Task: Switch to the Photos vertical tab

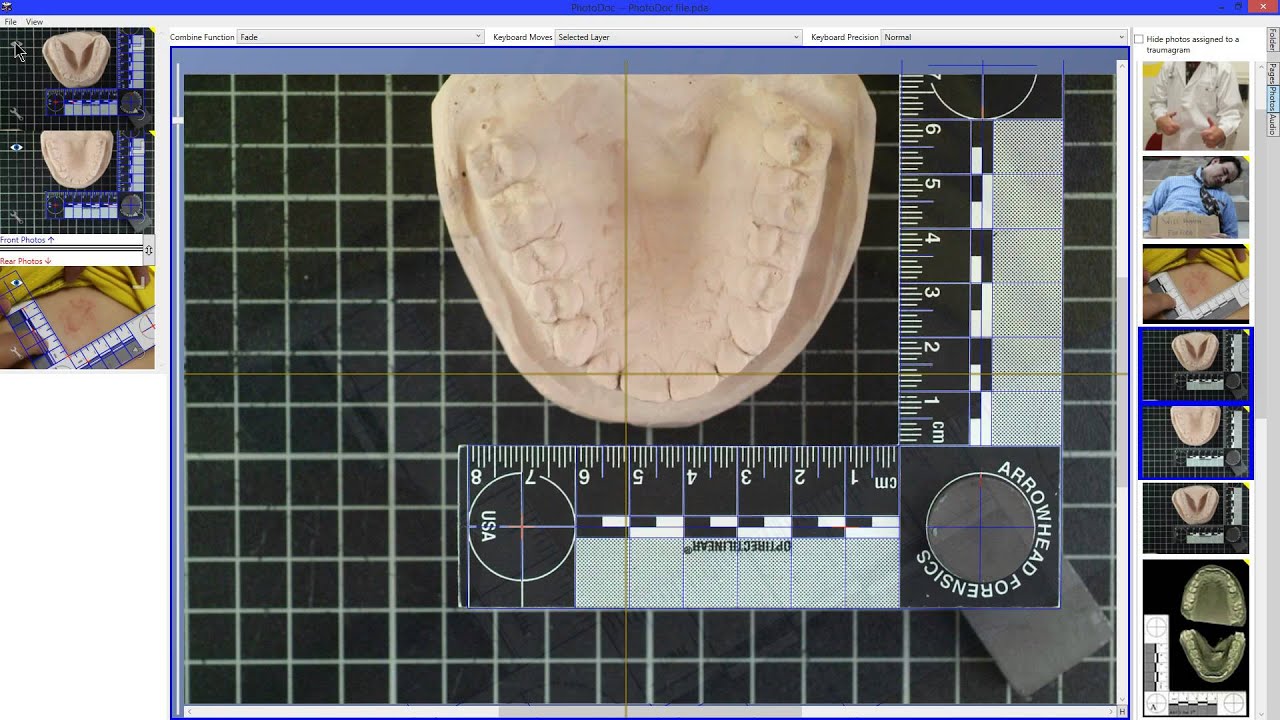Action: (x=1273, y=99)
